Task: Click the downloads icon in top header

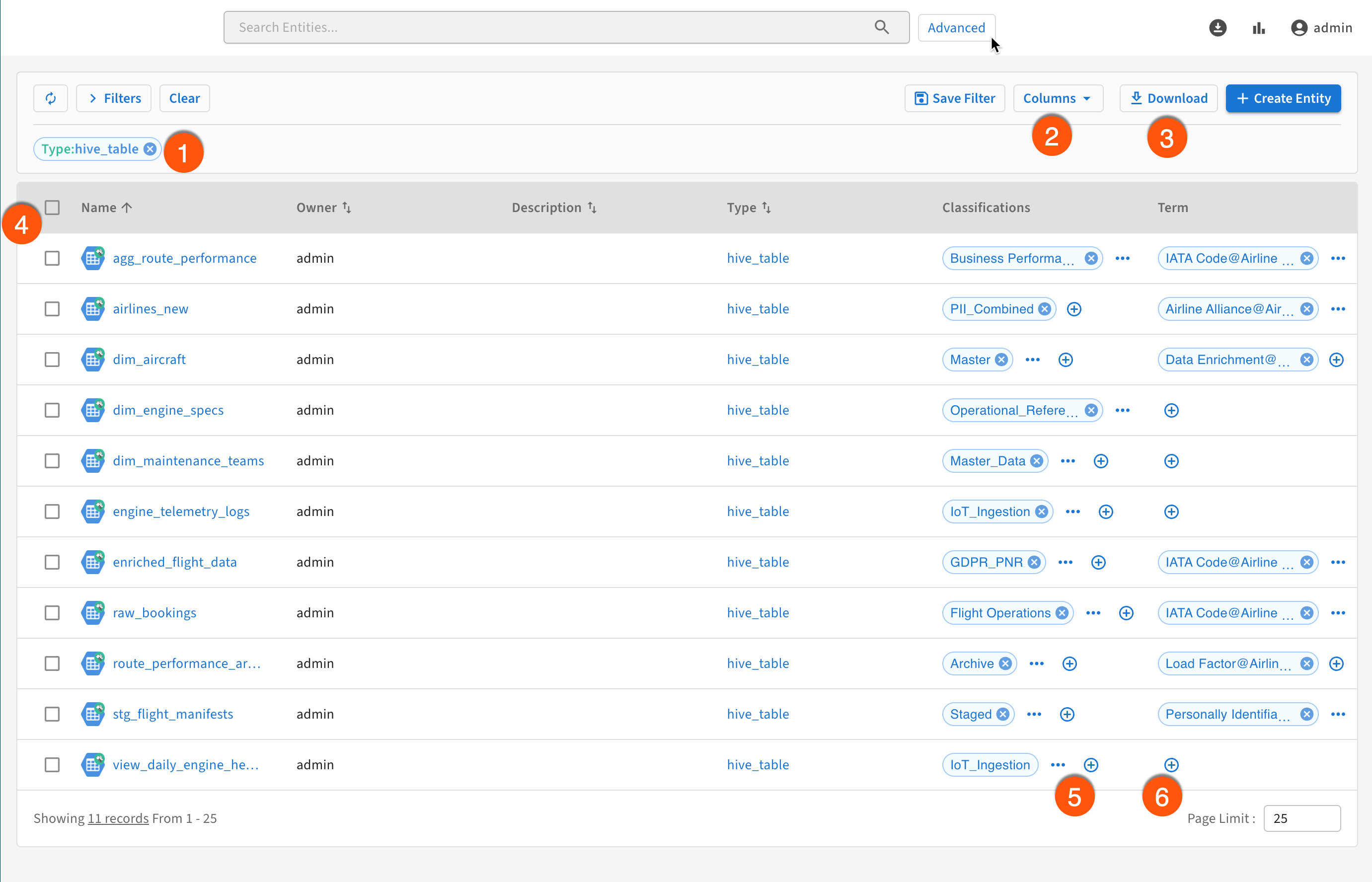Action: point(1218,27)
